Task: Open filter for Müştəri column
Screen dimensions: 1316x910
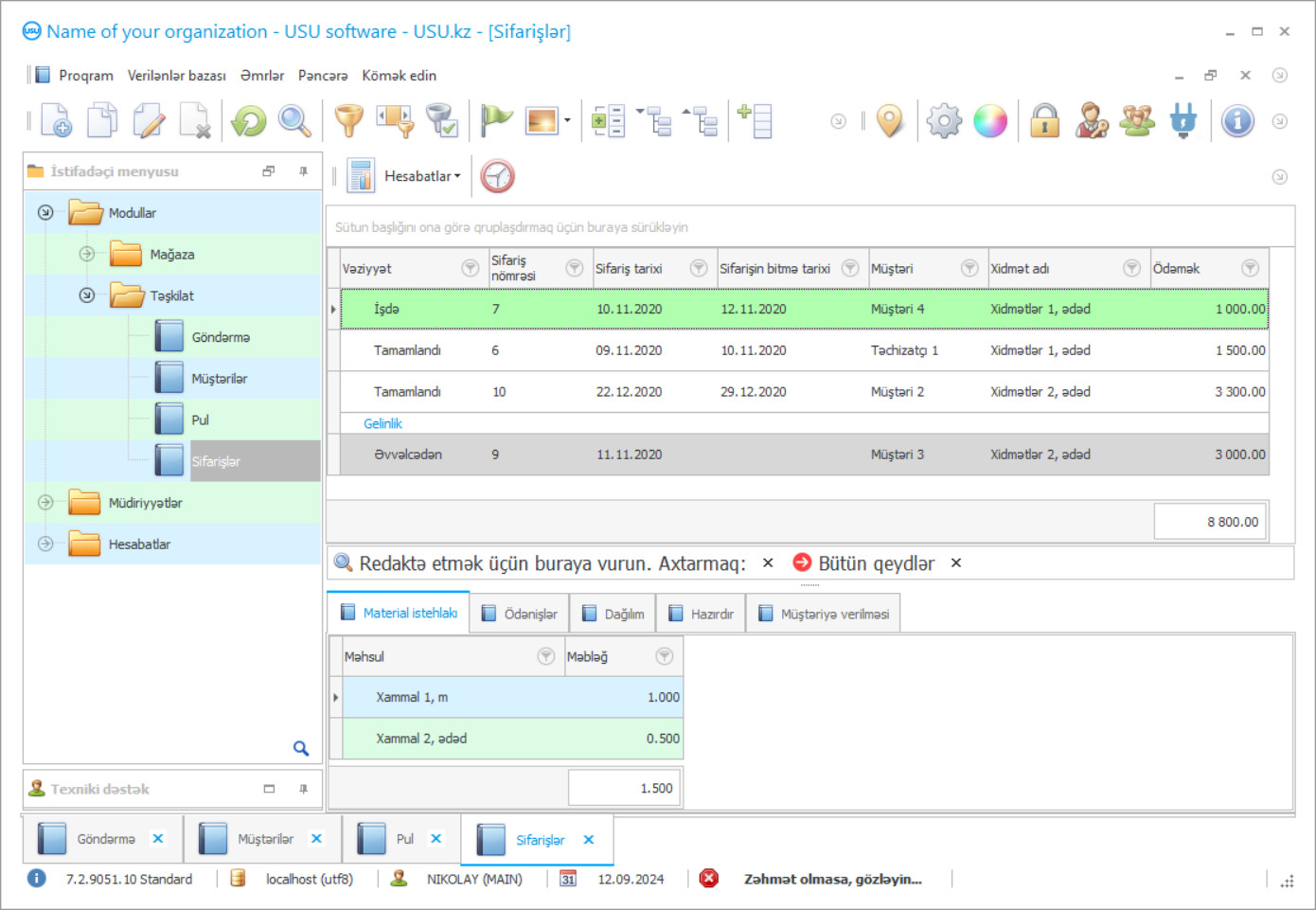Action: pyautogui.click(x=969, y=268)
